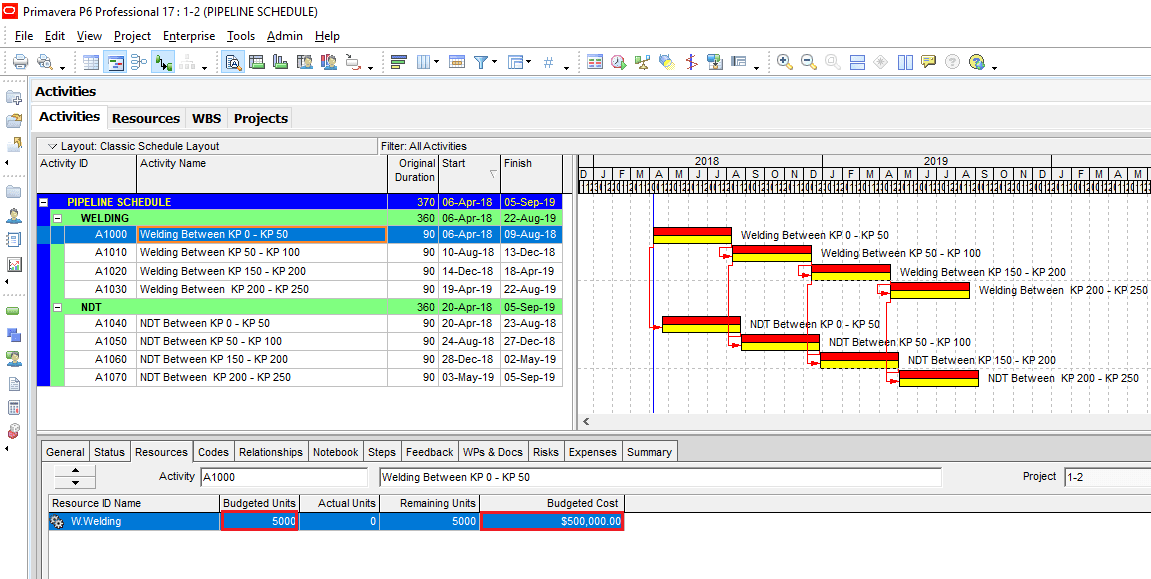Open the Expenses details tab
Viewport: 1151px width, 579px height.
point(592,452)
